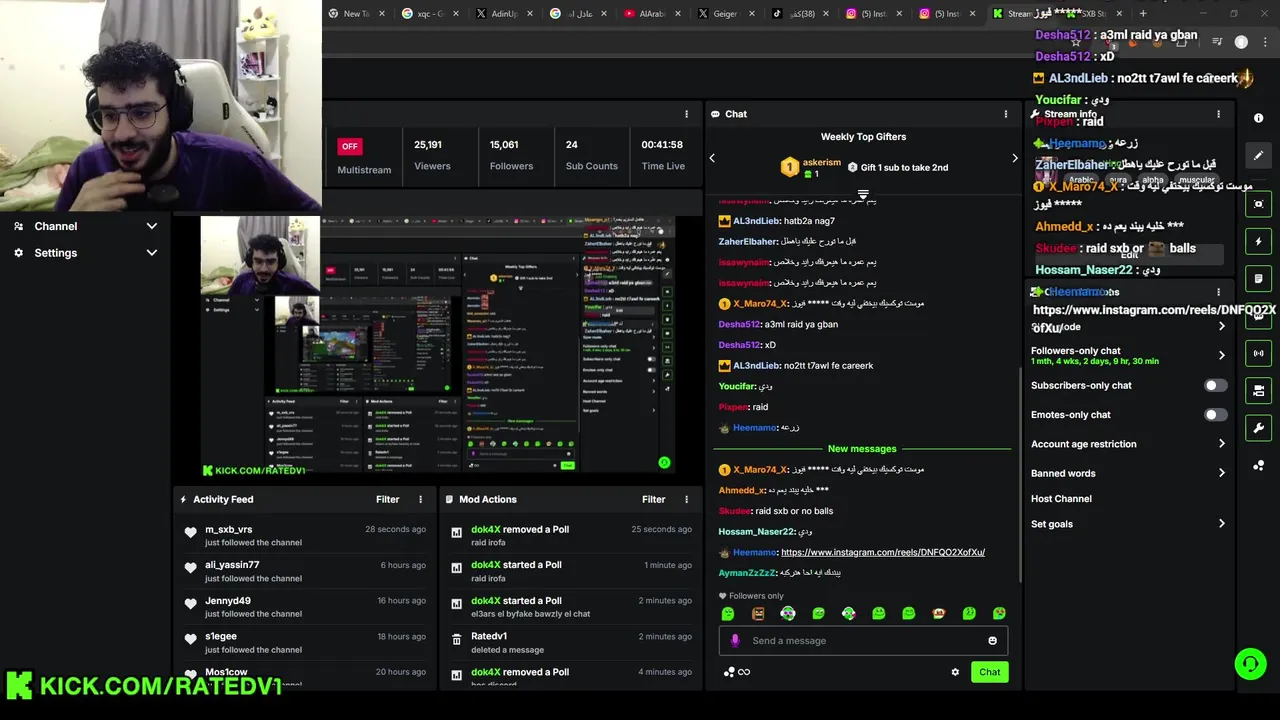Switch to the xqc Google tab
The height and width of the screenshot is (720, 1280).
point(430,13)
